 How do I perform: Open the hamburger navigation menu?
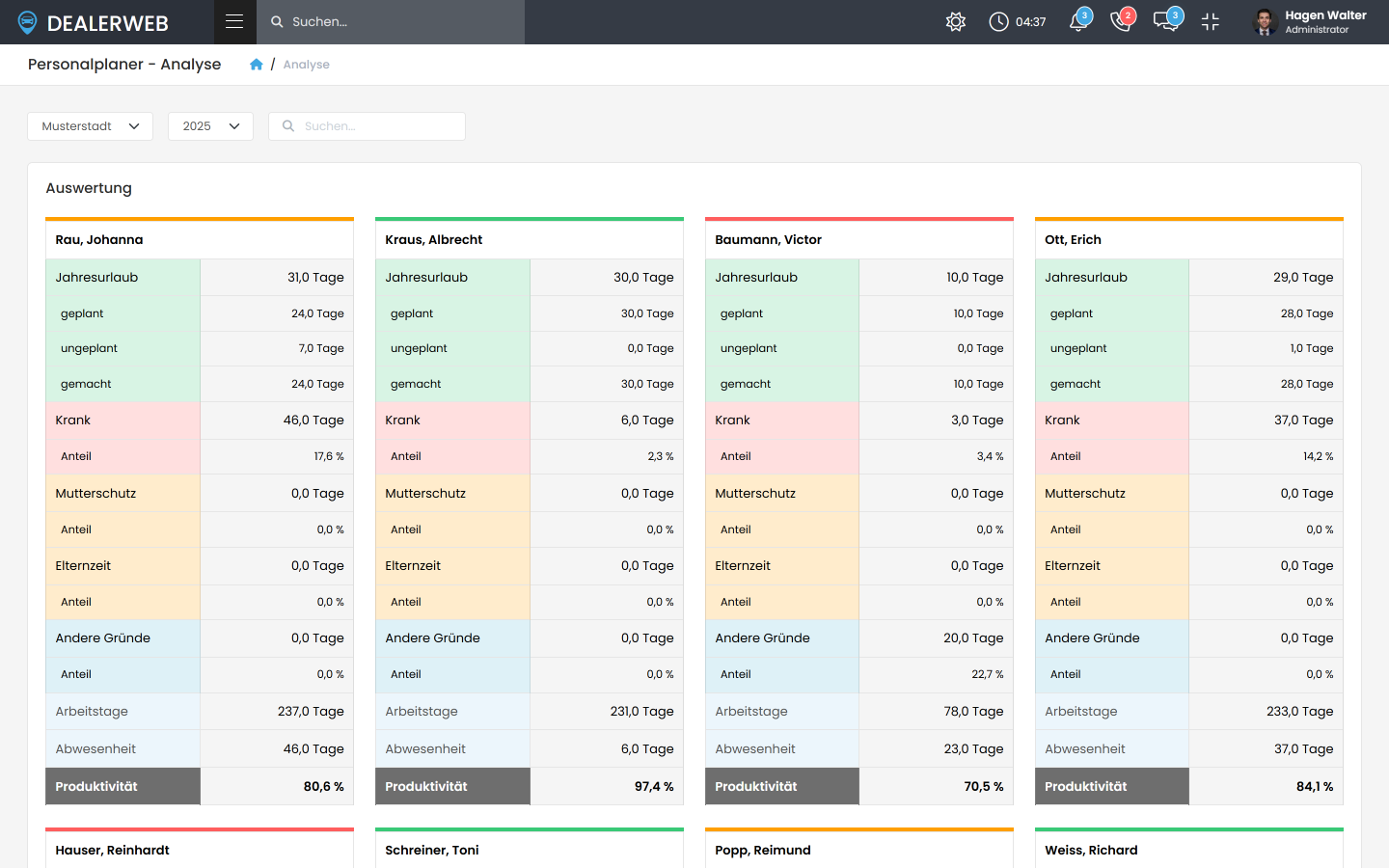click(234, 21)
